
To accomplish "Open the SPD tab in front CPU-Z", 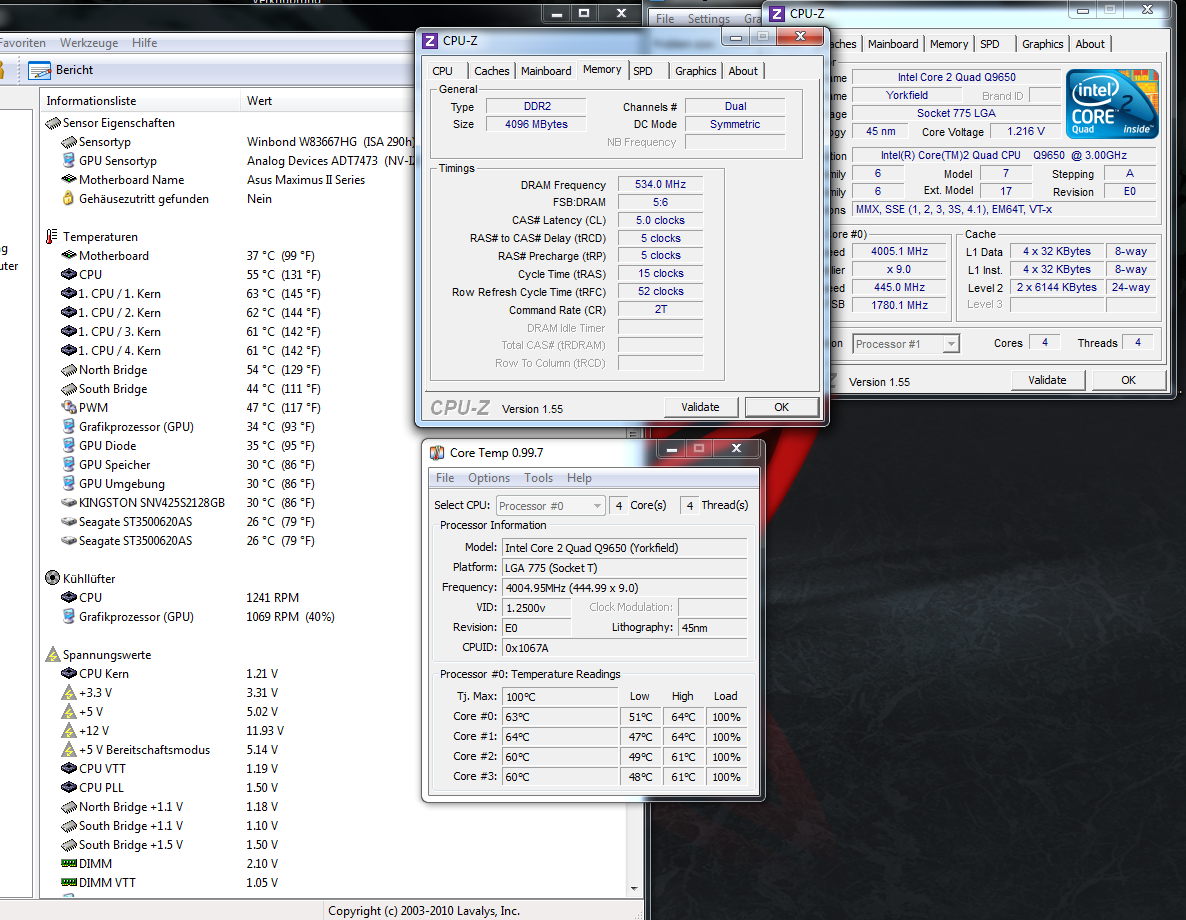I will (643, 70).
